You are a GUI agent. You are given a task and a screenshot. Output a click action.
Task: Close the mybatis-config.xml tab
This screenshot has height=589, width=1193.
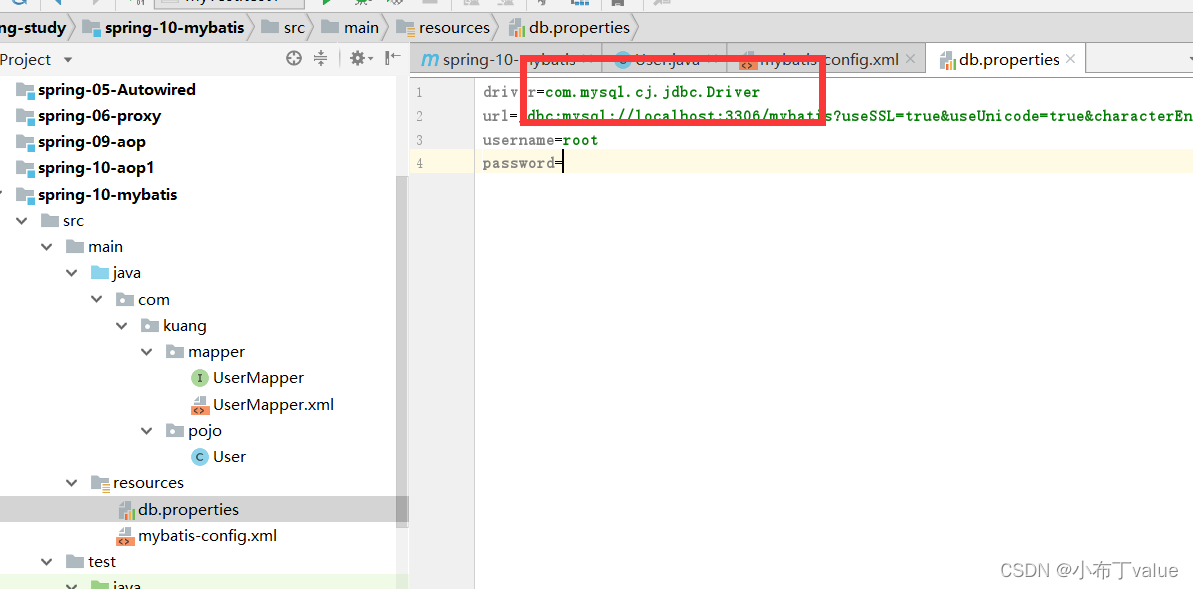911,59
